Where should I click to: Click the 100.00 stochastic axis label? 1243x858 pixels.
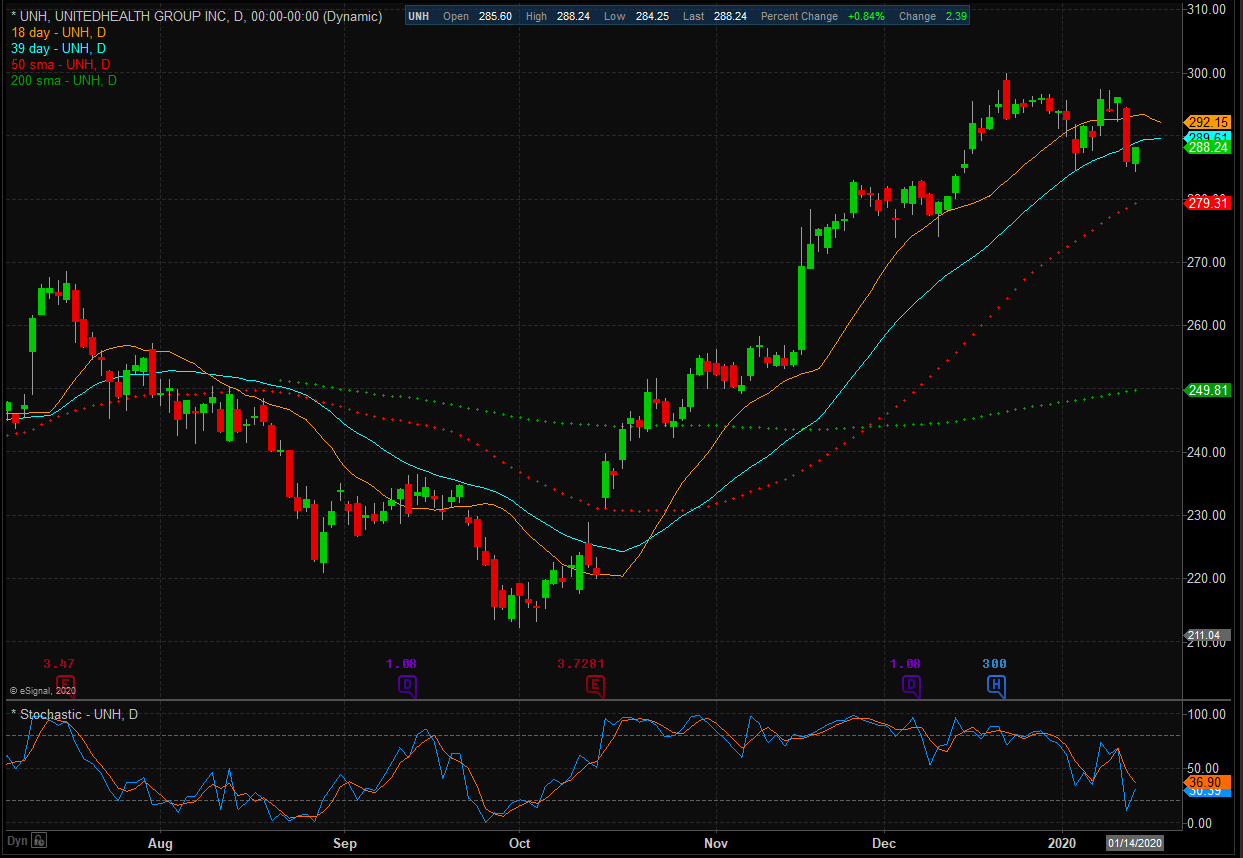(1208, 714)
